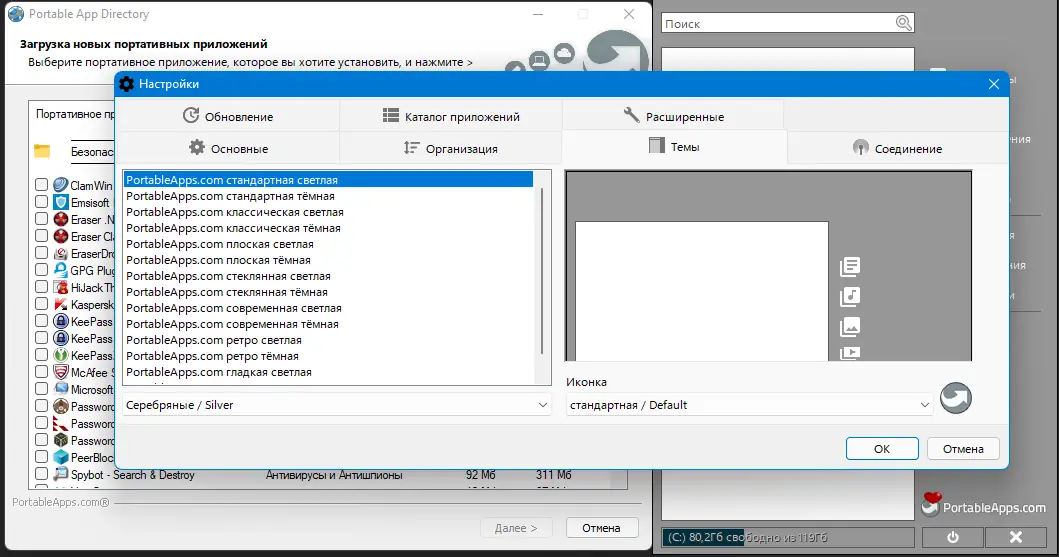
Task: Select PortableApps.com классическая тёмная theme
Action: click(x=328, y=228)
